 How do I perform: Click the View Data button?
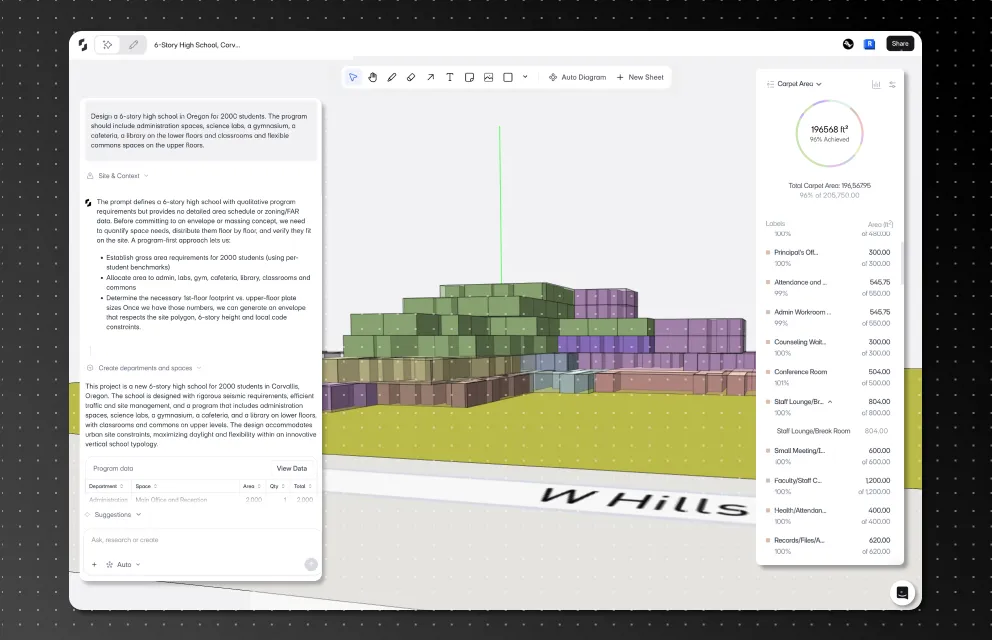tap(292, 469)
